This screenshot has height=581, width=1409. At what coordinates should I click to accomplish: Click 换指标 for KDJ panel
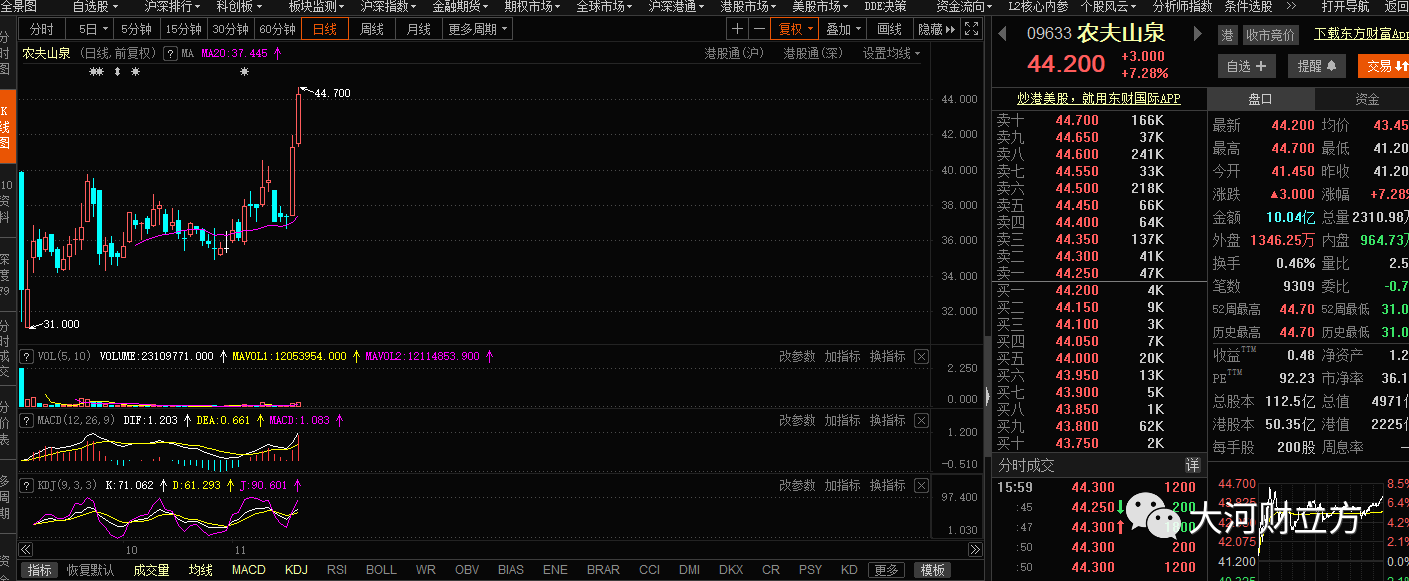(x=887, y=485)
